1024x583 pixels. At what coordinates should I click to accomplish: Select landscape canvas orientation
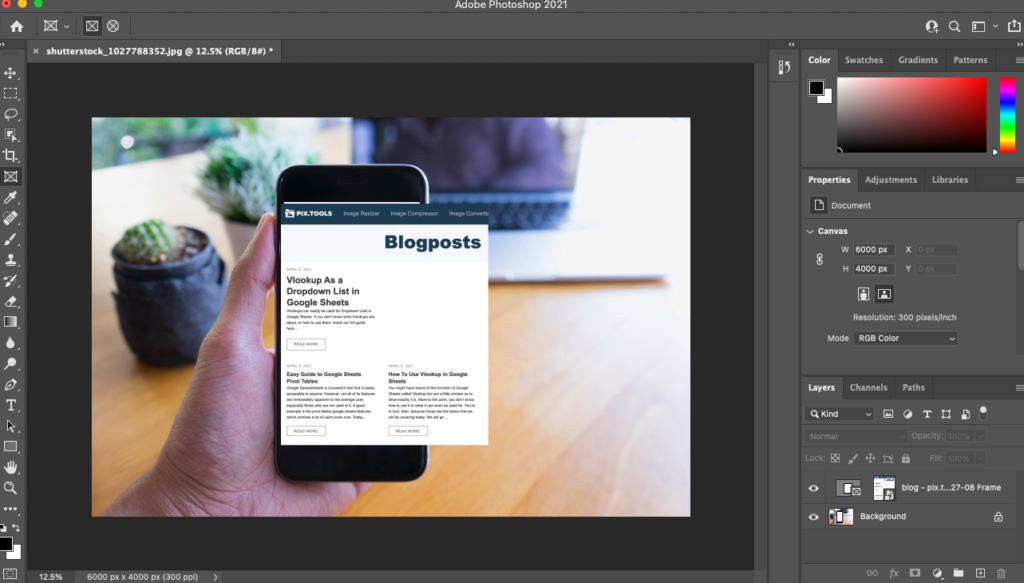[x=884, y=293]
